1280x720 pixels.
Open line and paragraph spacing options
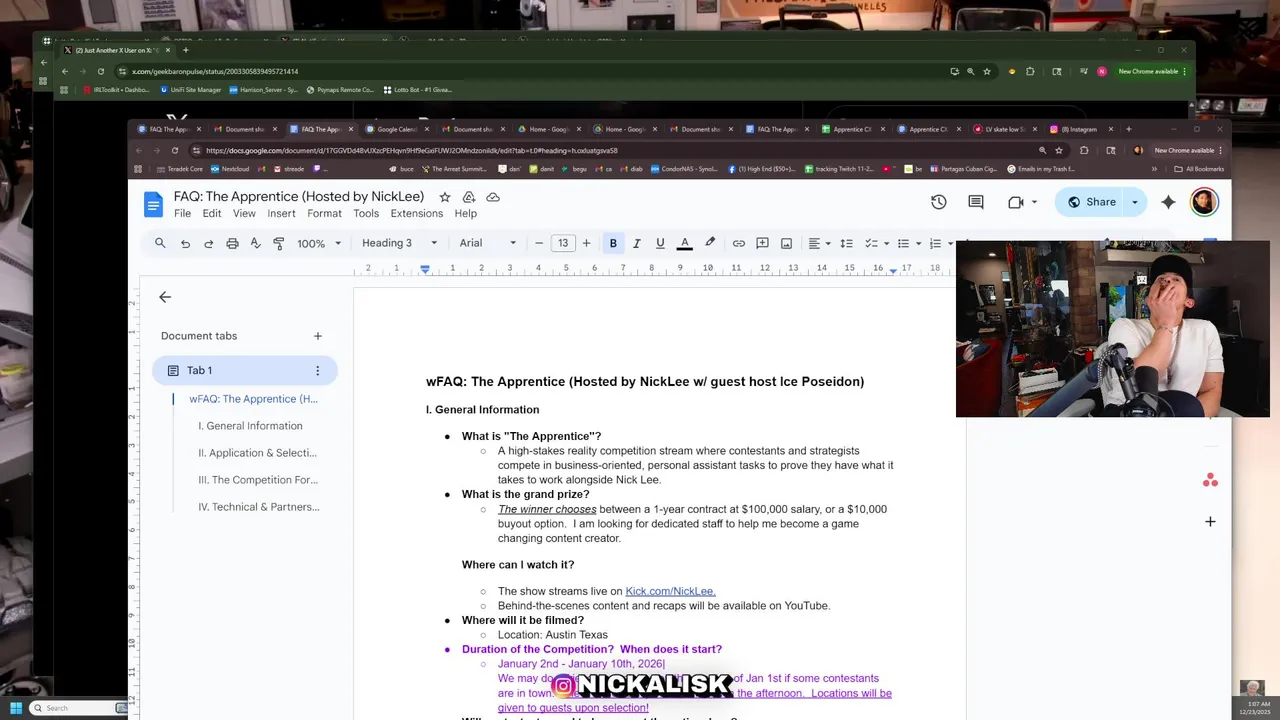coord(846,243)
